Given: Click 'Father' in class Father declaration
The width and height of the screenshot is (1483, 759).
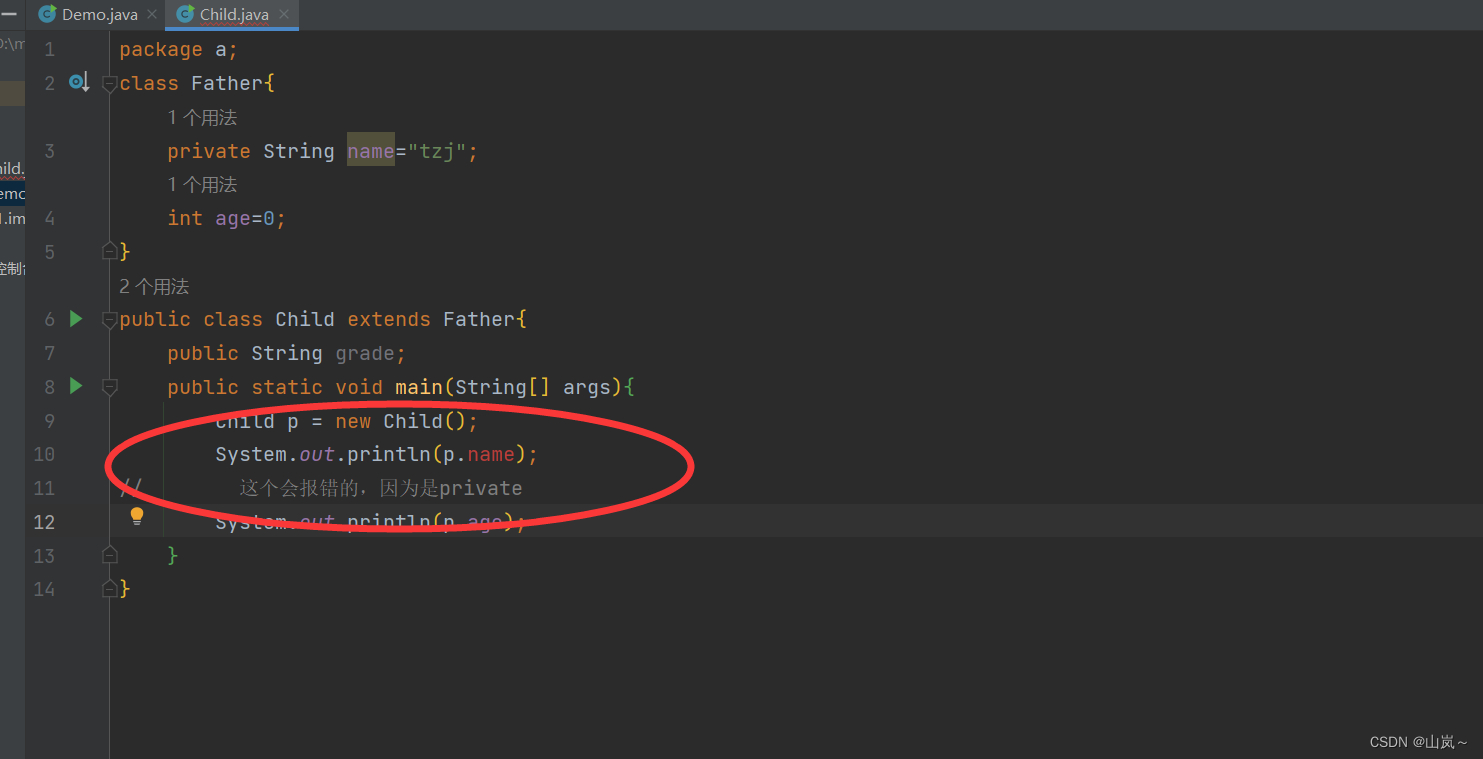Looking at the screenshot, I should click(x=227, y=83).
